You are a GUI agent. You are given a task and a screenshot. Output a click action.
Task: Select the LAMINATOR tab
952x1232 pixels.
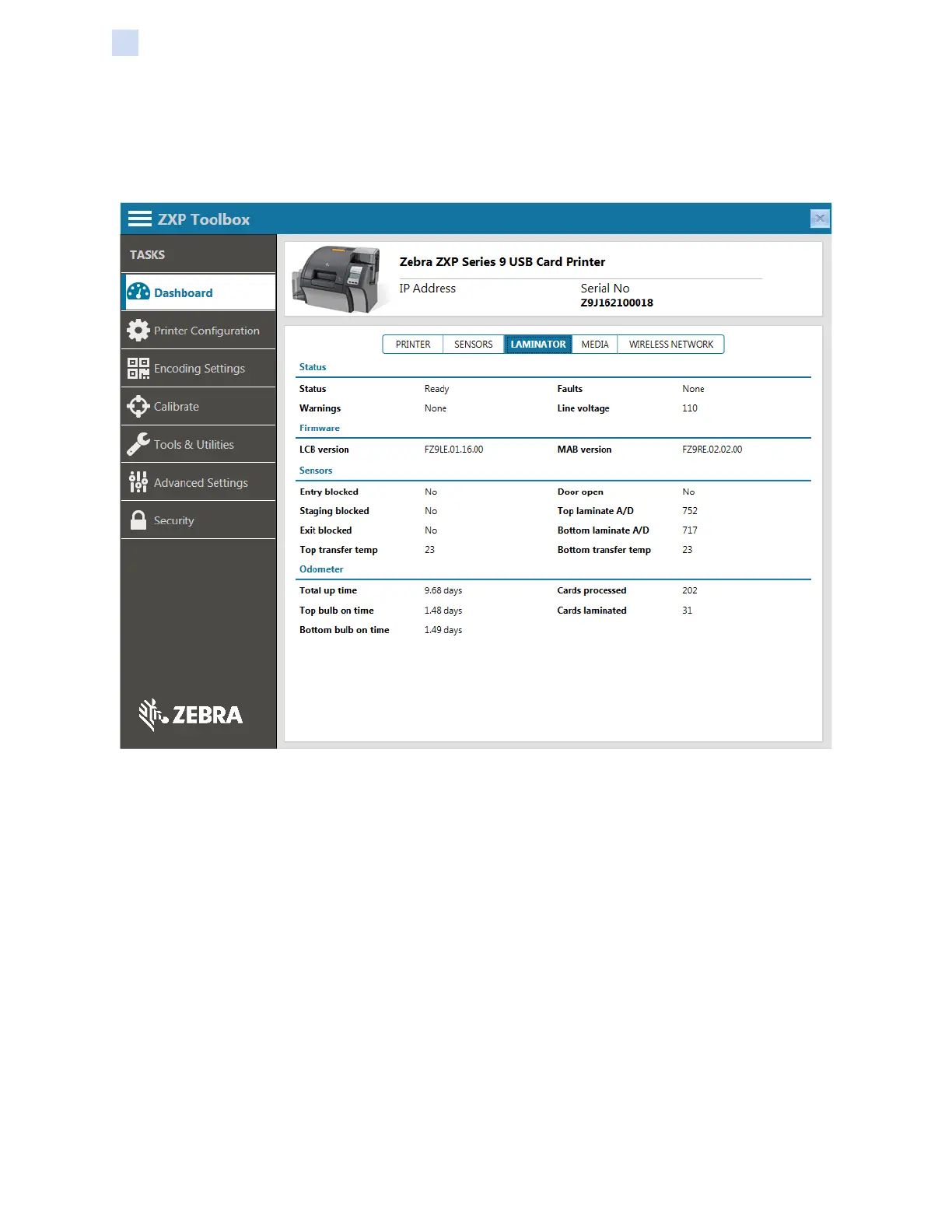tap(538, 345)
